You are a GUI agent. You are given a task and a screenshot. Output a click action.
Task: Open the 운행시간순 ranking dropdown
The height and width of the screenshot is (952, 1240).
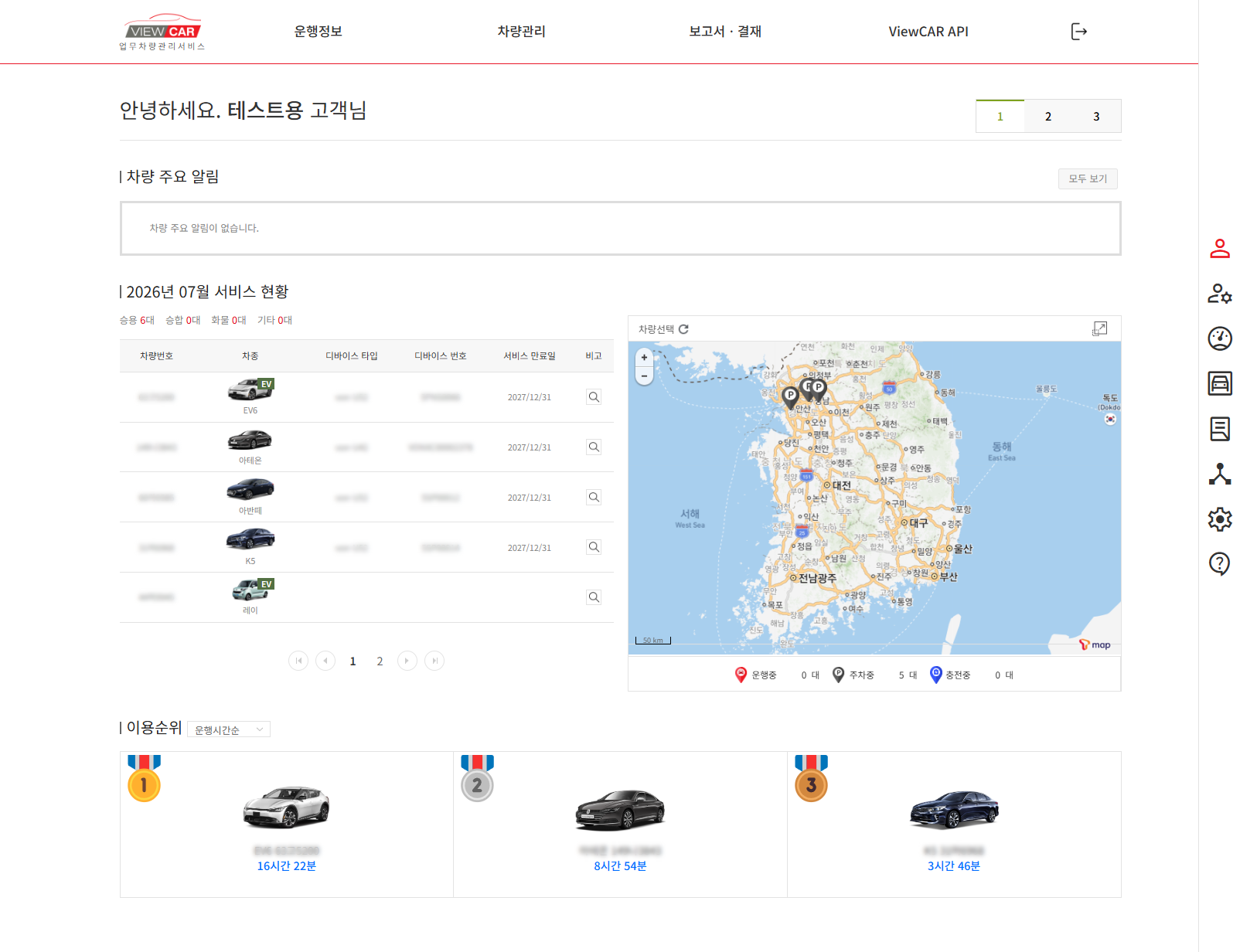(x=229, y=729)
